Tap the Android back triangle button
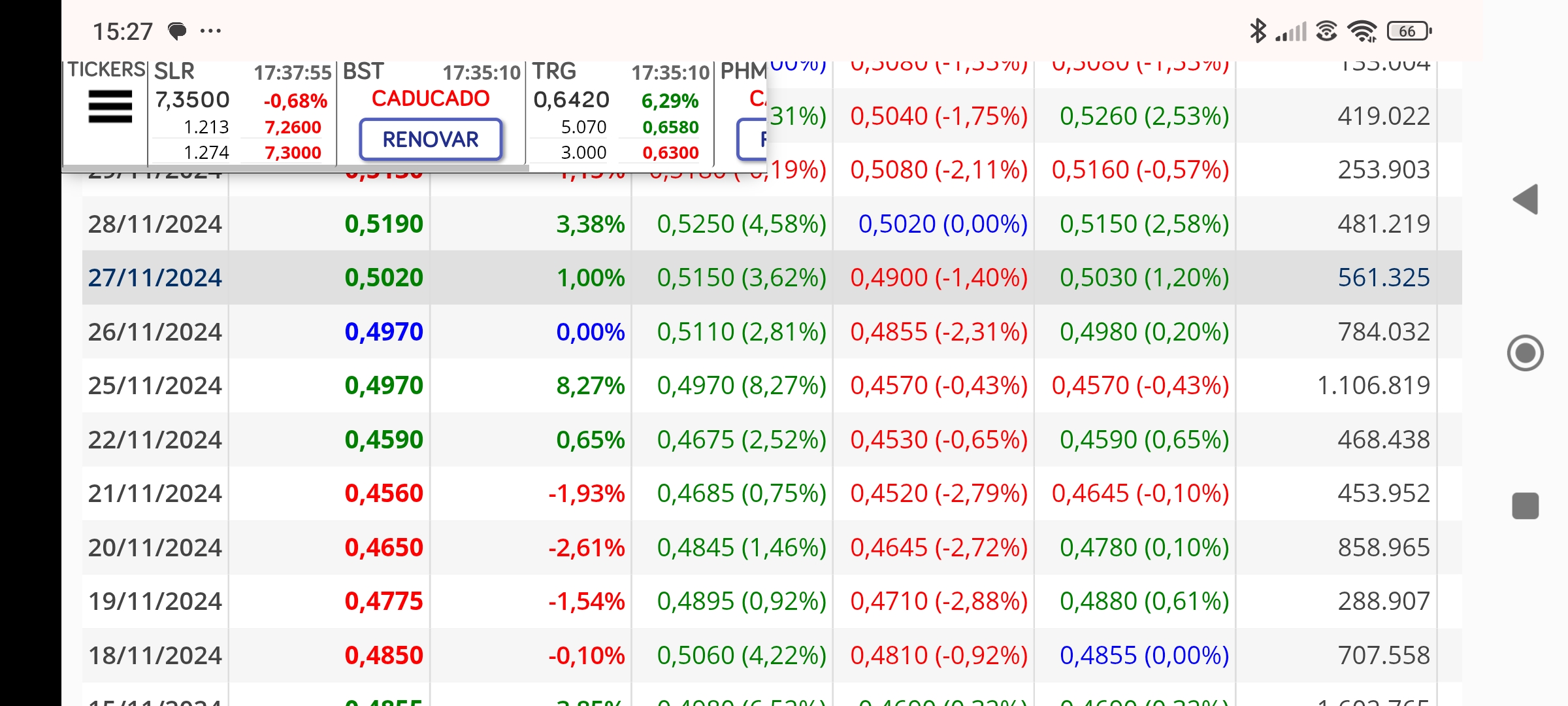The width and height of the screenshot is (1568, 706). tap(1526, 199)
